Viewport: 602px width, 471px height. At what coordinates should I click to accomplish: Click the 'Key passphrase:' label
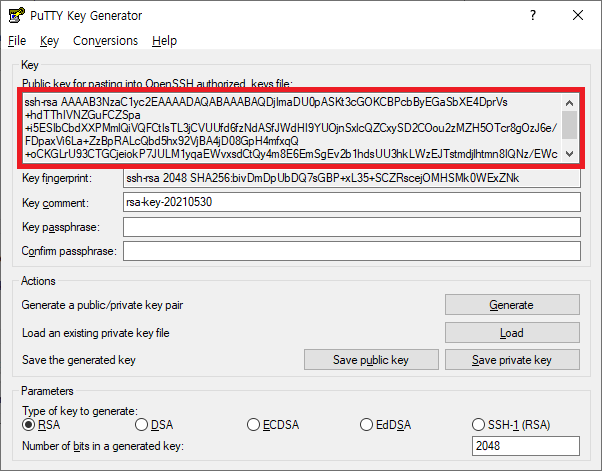pyautogui.click(x=61, y=227)
